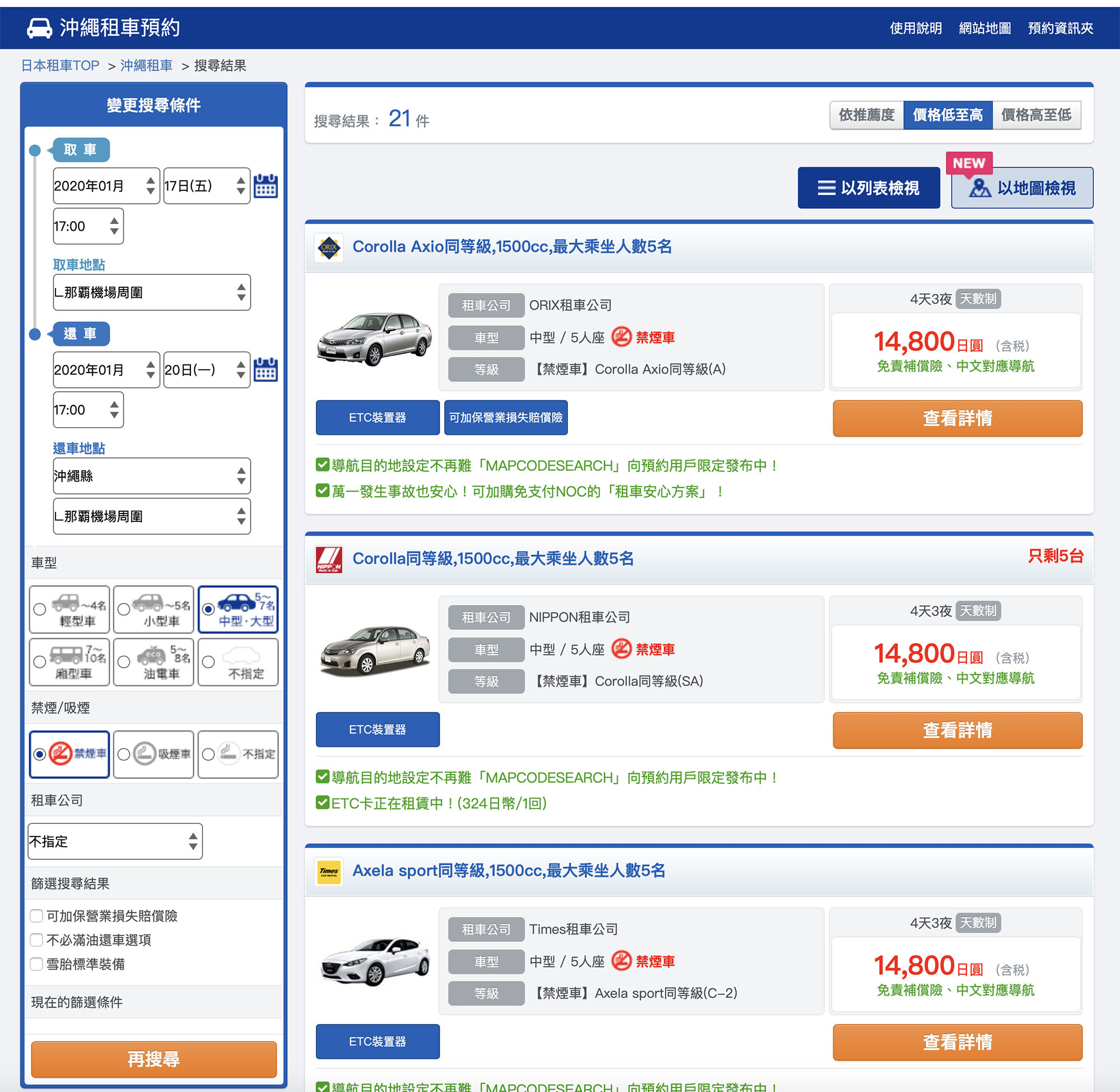Open return date calendar icon

click(x=265, y=370)
